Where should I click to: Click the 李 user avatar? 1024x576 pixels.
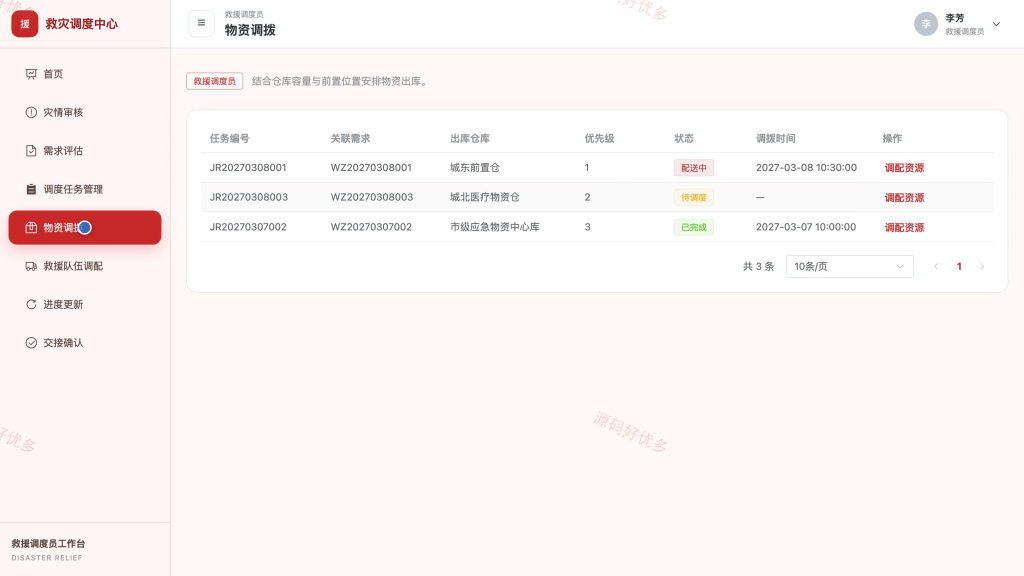click(x=925, y=24)
